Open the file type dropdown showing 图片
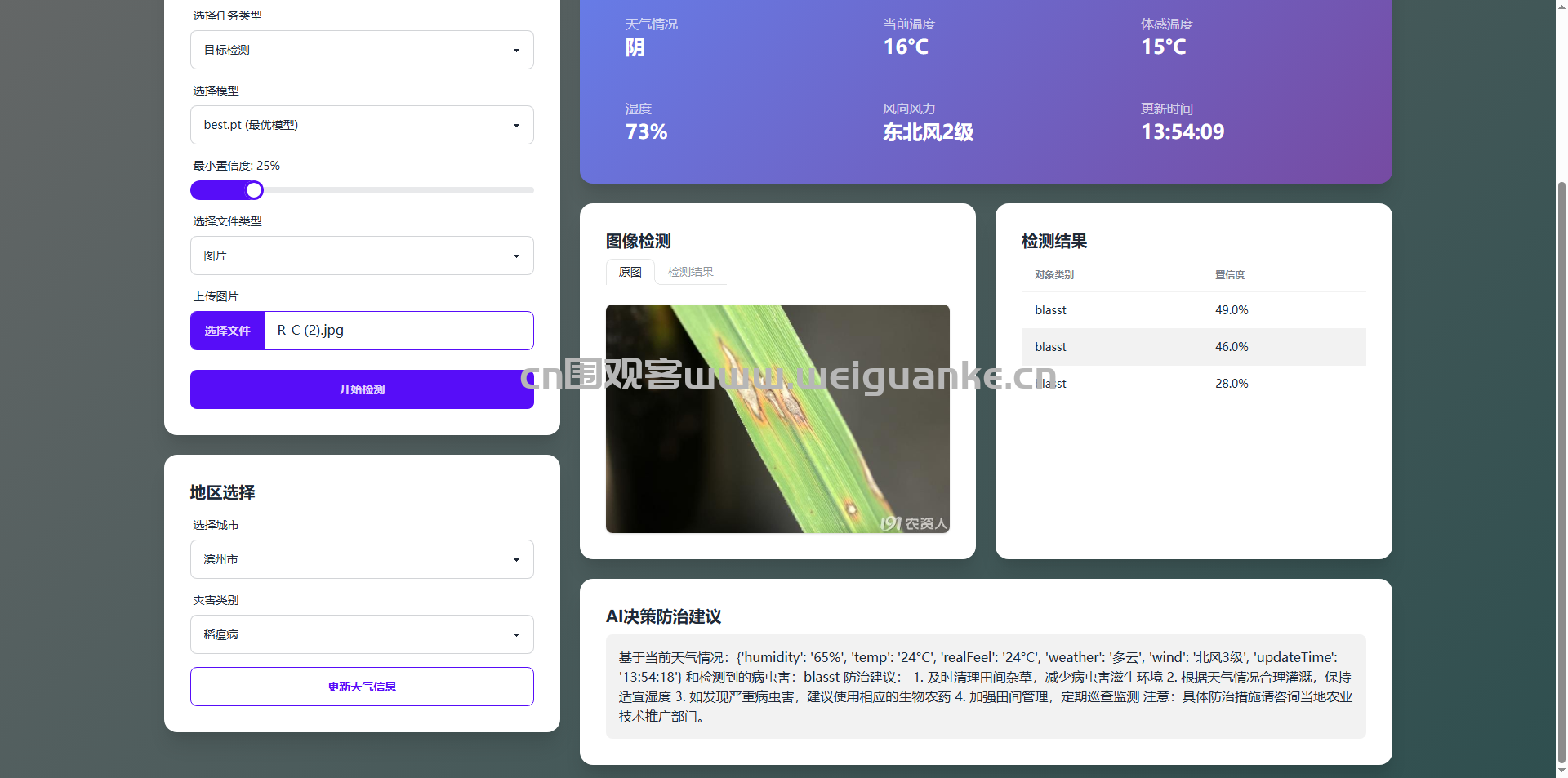 361,256
